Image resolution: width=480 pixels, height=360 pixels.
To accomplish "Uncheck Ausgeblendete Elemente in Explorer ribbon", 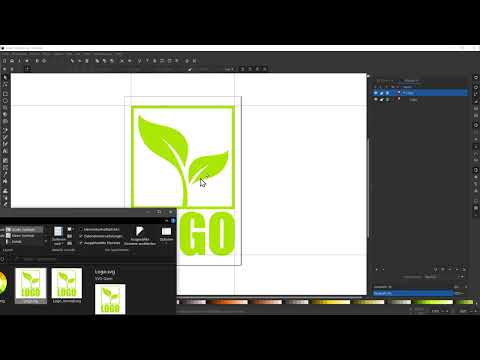I will pos(81,243).
